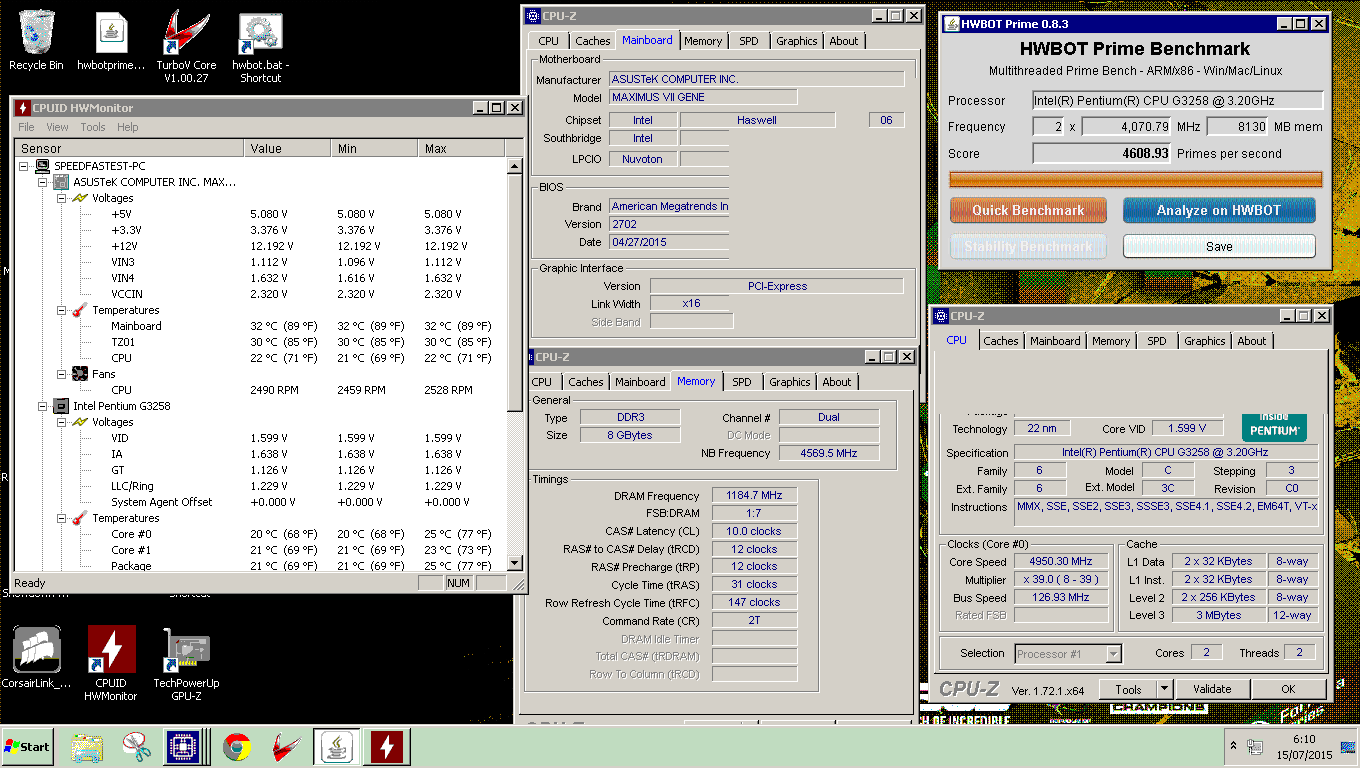
Task: Switch to the CPU-Z taskbar icon
Action: pos(185,747)
